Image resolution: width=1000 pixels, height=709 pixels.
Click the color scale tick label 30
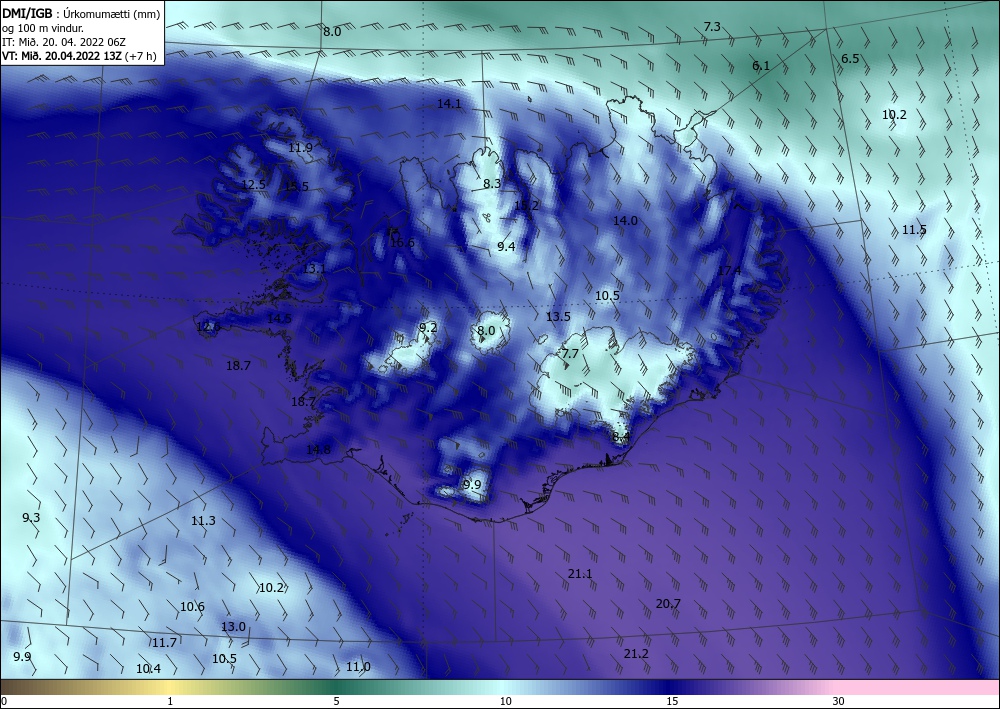(x=838, y=701)
